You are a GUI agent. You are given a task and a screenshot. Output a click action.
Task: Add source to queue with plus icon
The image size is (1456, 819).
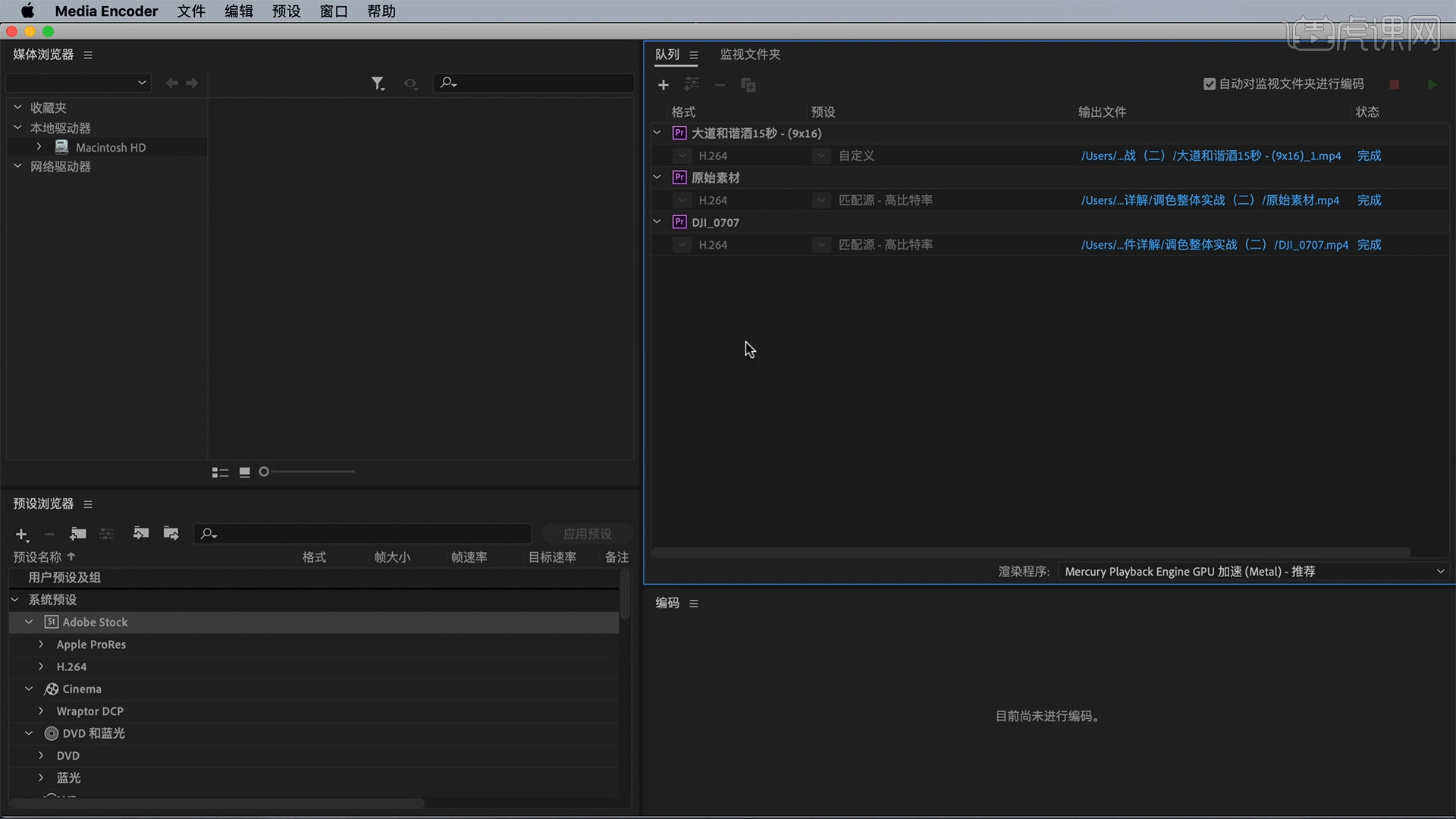664,85
